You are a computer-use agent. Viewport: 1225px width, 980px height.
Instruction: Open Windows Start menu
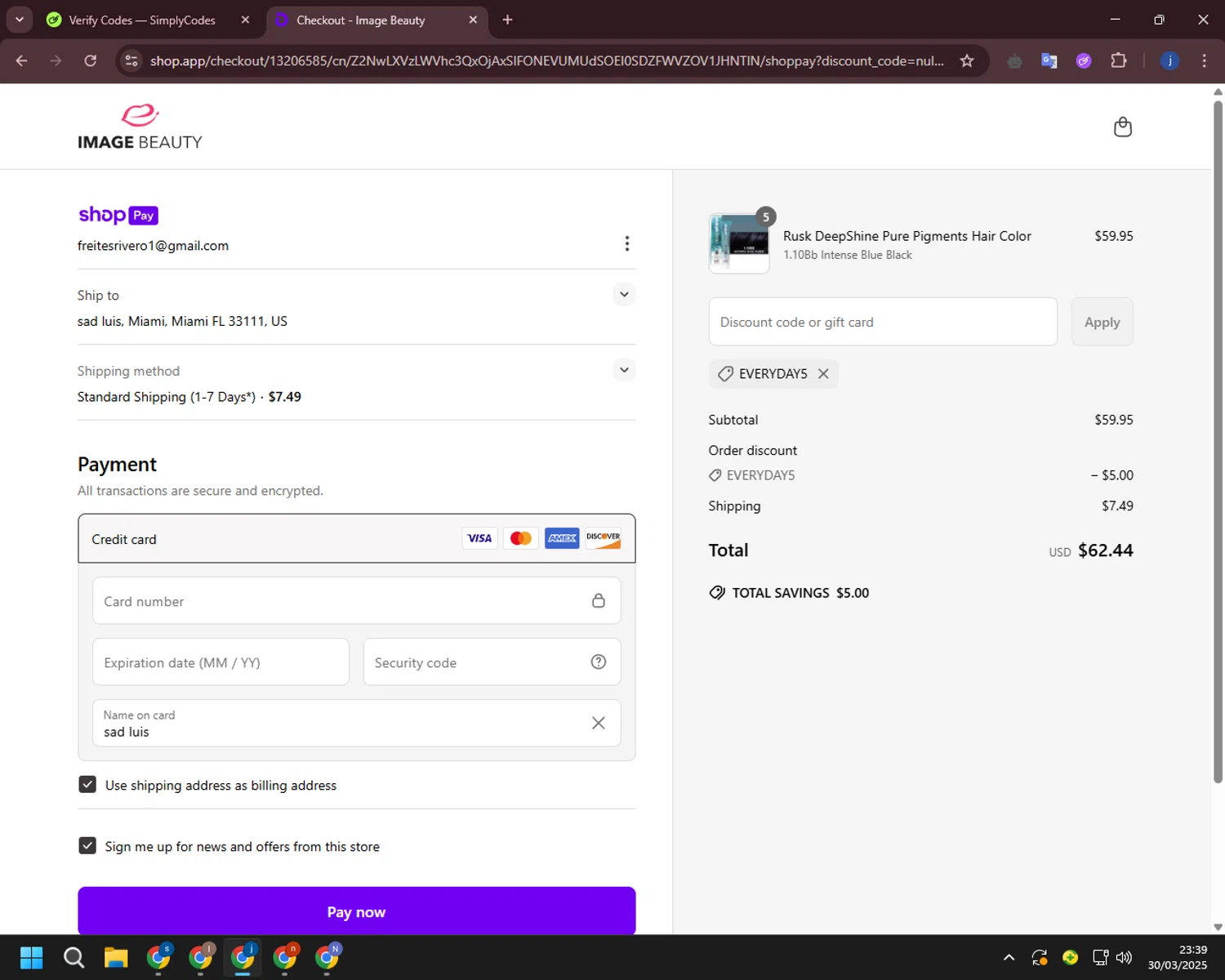[x=31, y=957]
